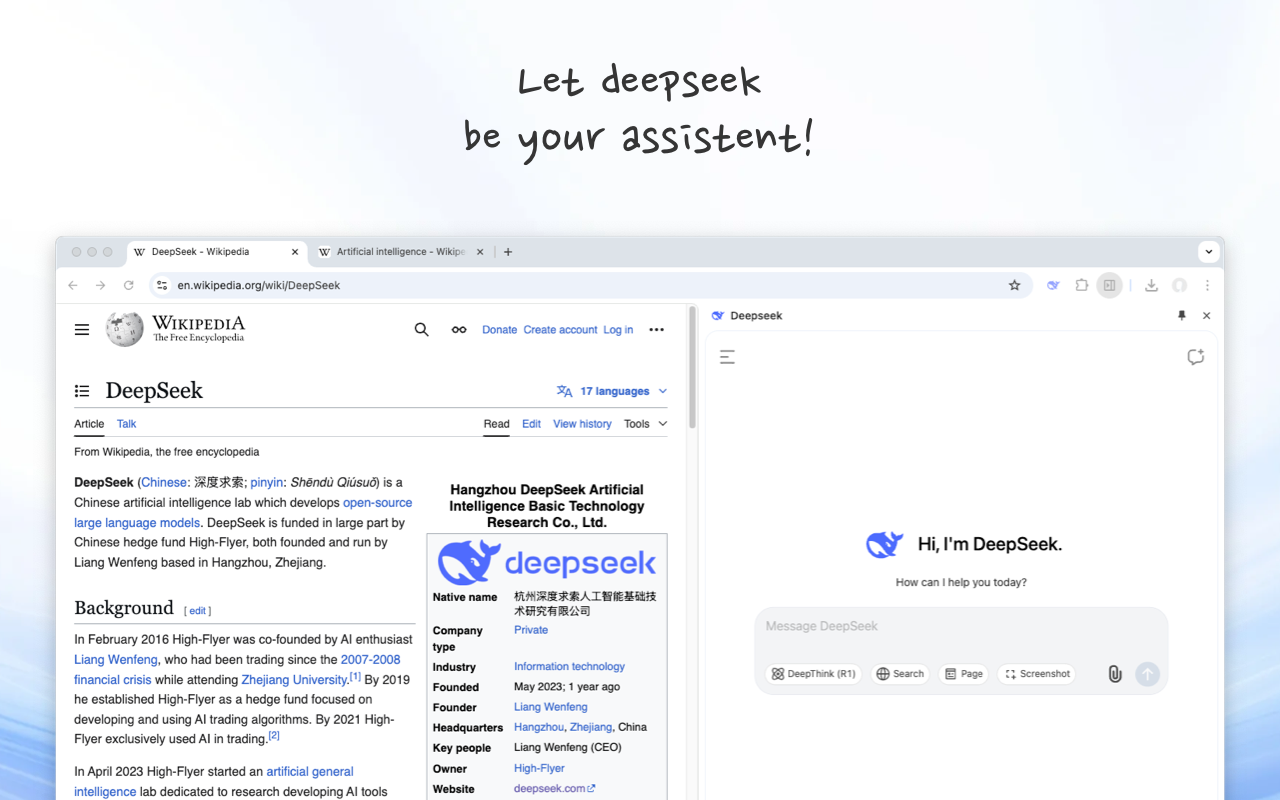Click the Wikipedia page scrollbar
Image resolution: width=1280 pixels, height=800 pixels.
pos(692,366)
